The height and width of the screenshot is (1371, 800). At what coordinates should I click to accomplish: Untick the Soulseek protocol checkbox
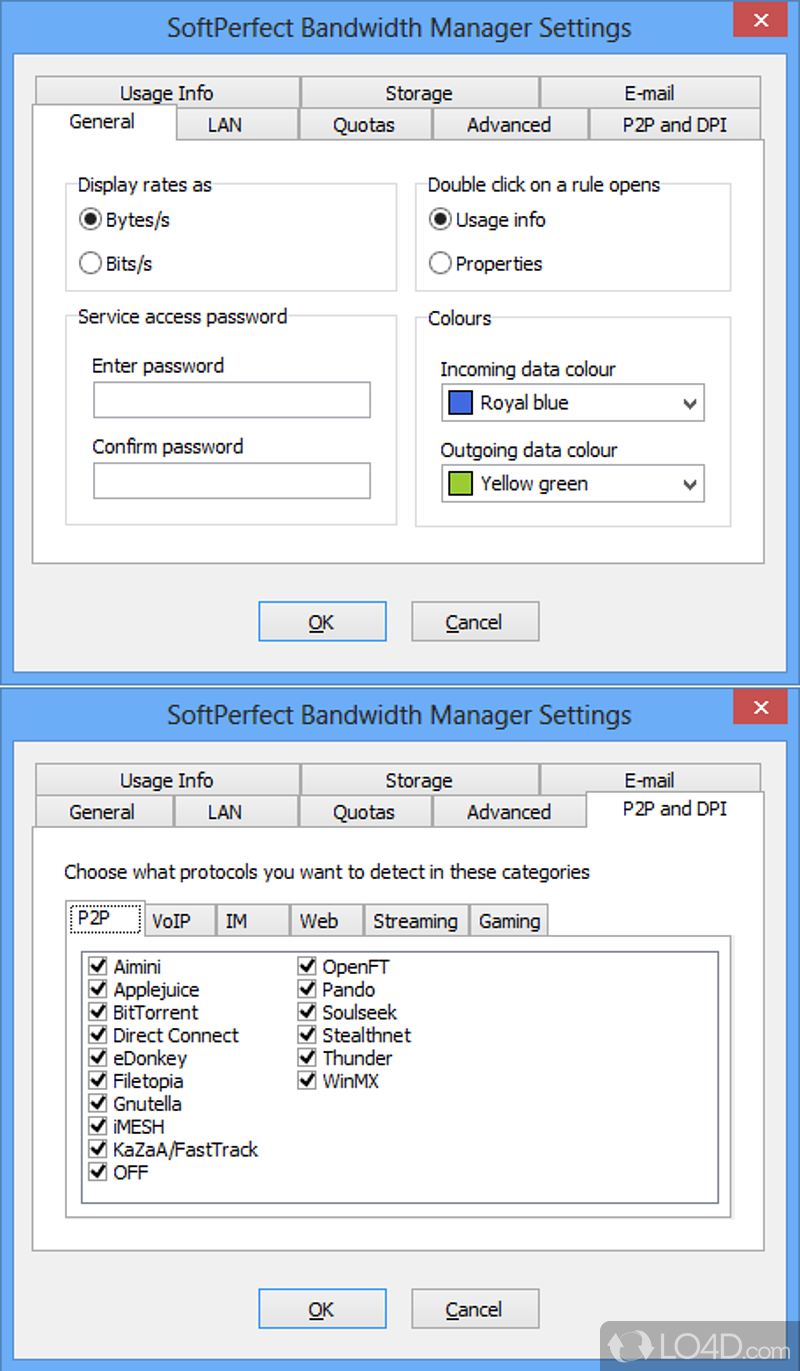tap(307, 1013)
